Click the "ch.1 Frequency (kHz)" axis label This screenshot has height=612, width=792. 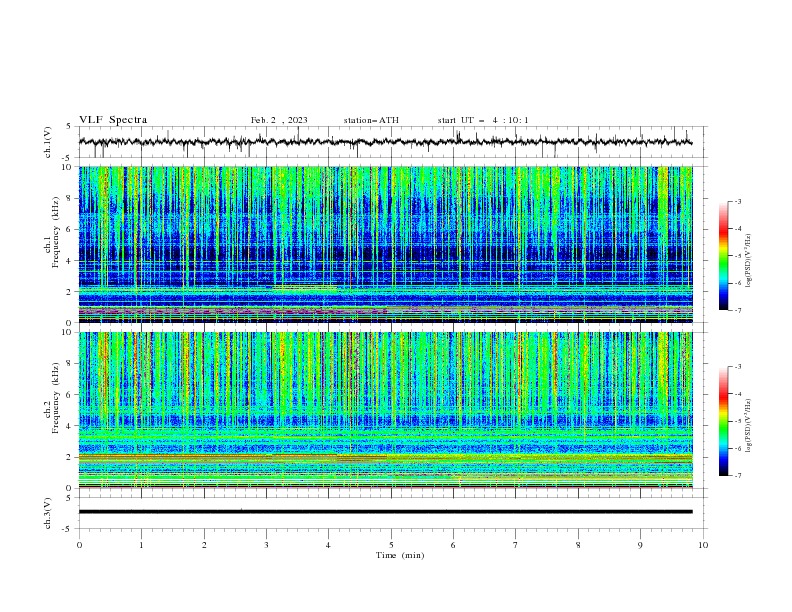(x=51, y=232)
